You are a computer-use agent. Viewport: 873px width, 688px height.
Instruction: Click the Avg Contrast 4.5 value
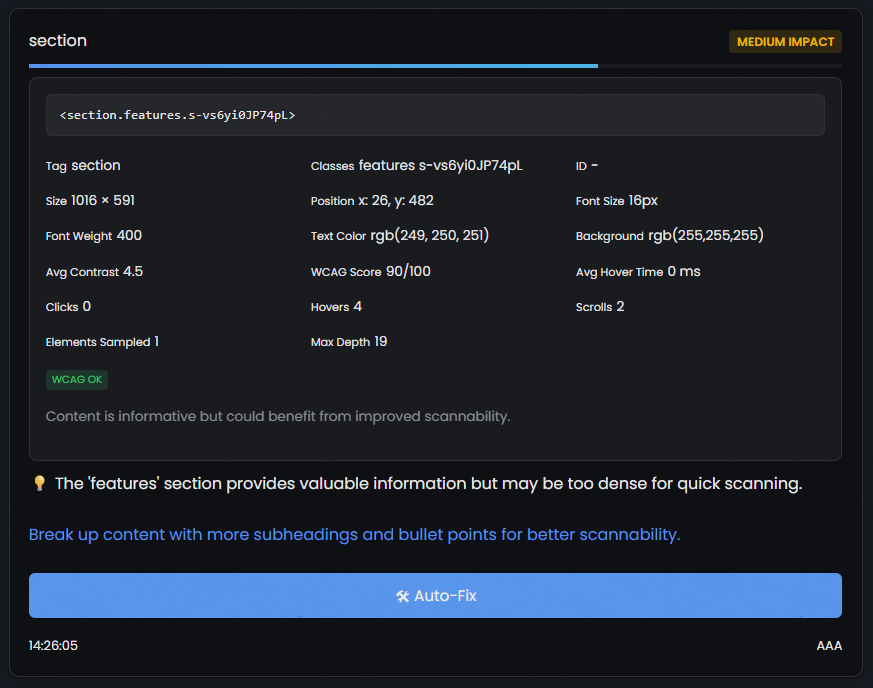133,271
